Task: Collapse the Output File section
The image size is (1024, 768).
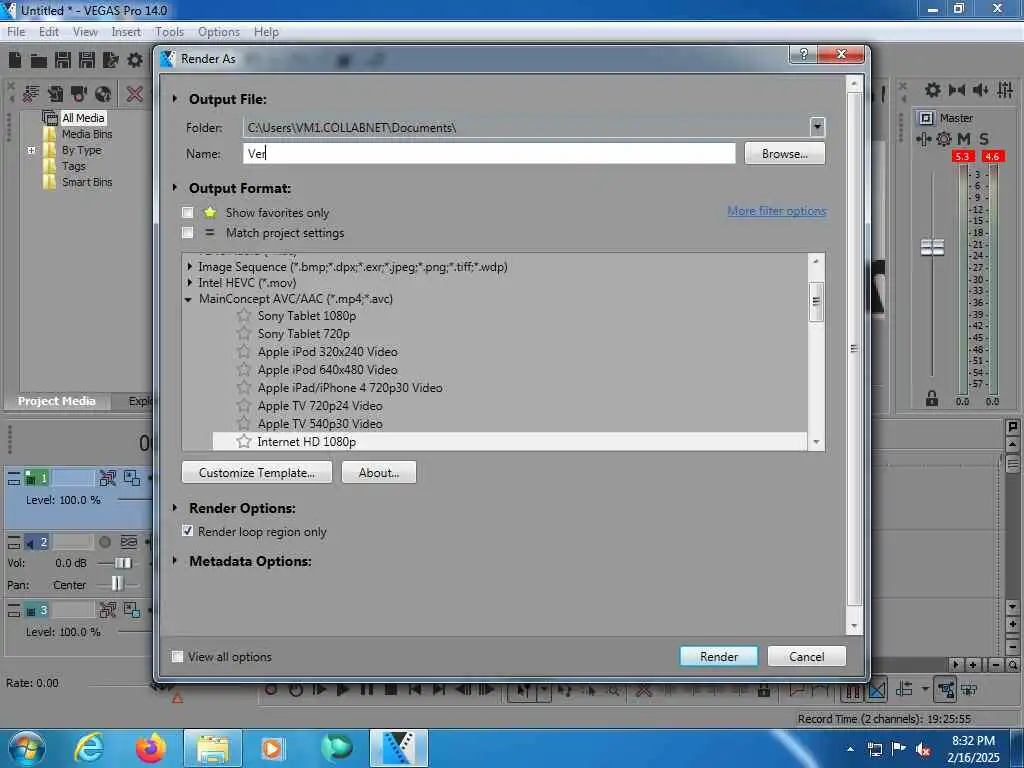Action: click(x=174, y=99)
